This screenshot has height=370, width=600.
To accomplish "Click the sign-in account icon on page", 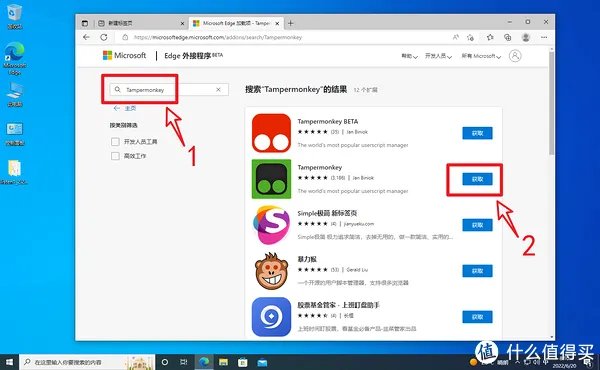I will point(515,56).
